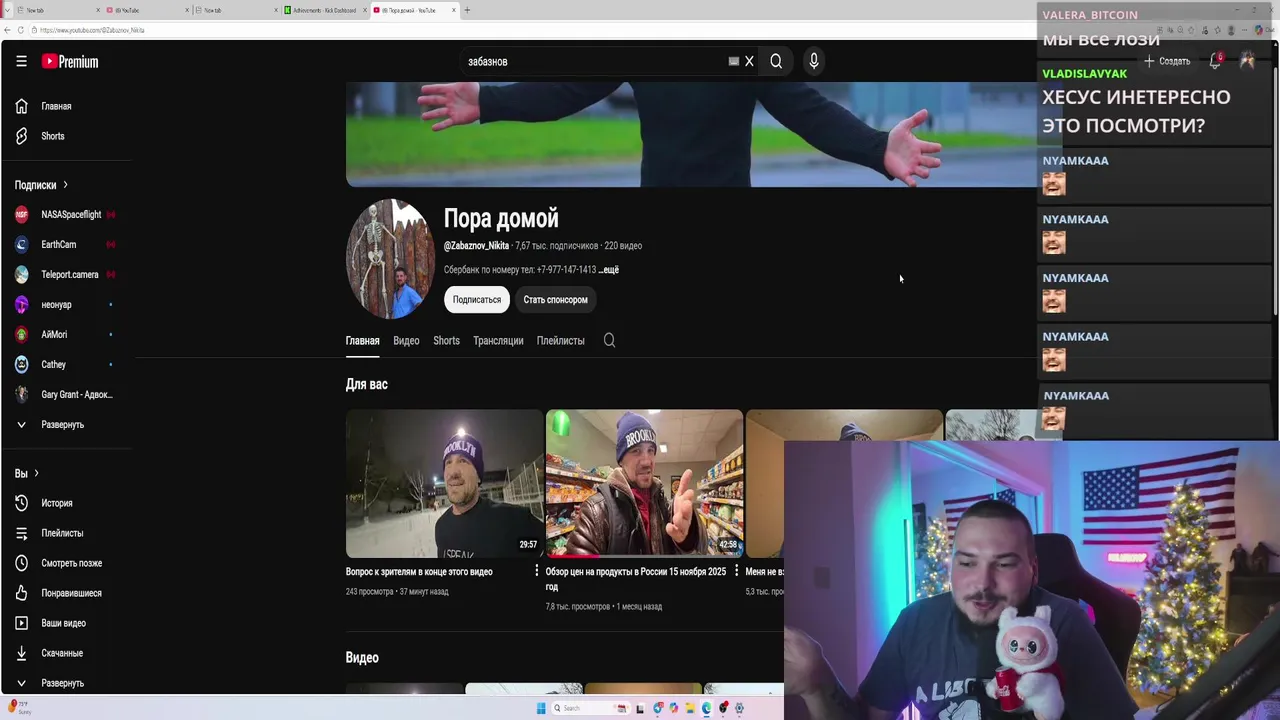Open video title Обзор цен на продукты
The height and width of the screenshot is (720, 1280).
point(636,579)
